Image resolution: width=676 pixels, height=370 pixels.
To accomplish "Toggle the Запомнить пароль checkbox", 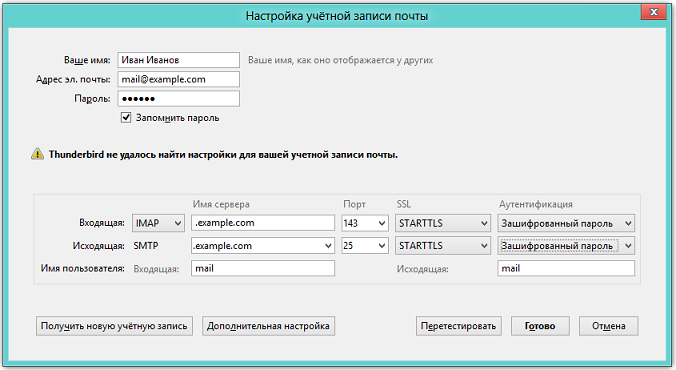I will coord(126,117).
